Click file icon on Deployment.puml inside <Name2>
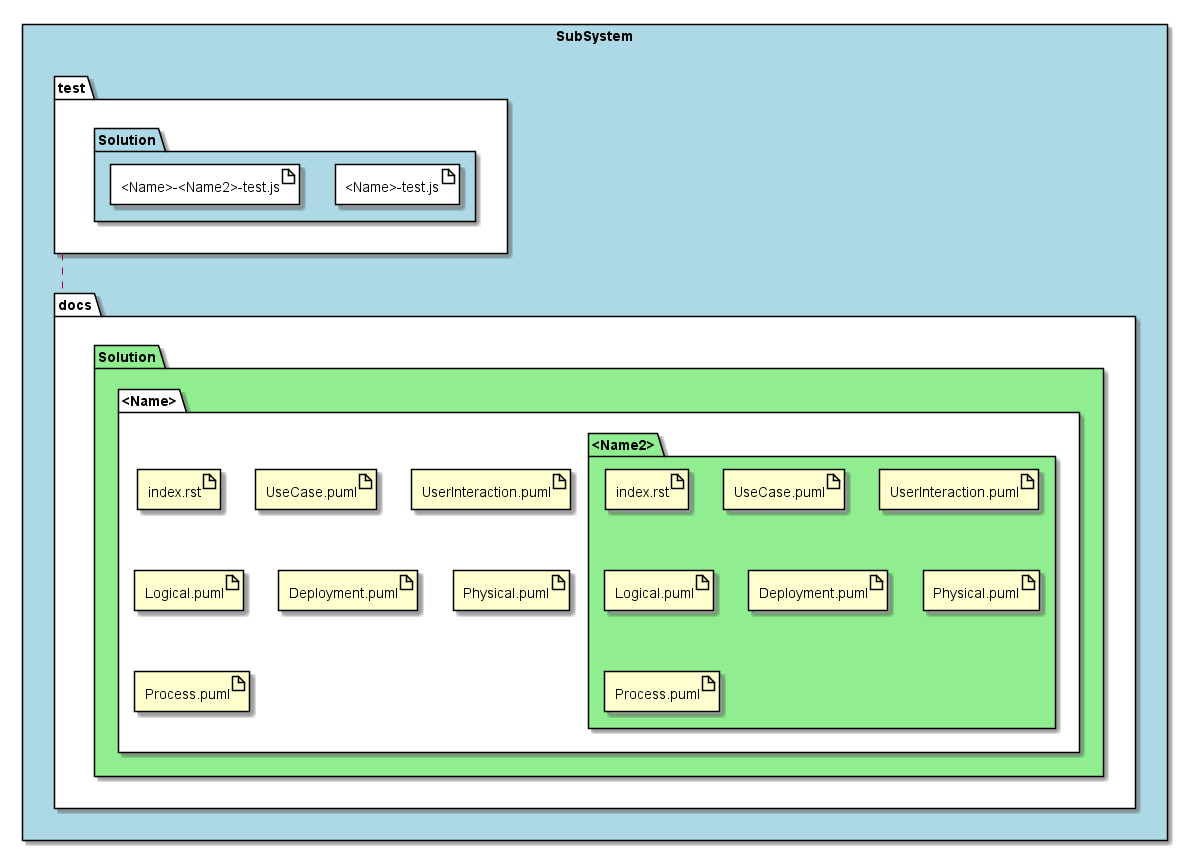Viewport: 1177px width, 850px height. point(876,582)
